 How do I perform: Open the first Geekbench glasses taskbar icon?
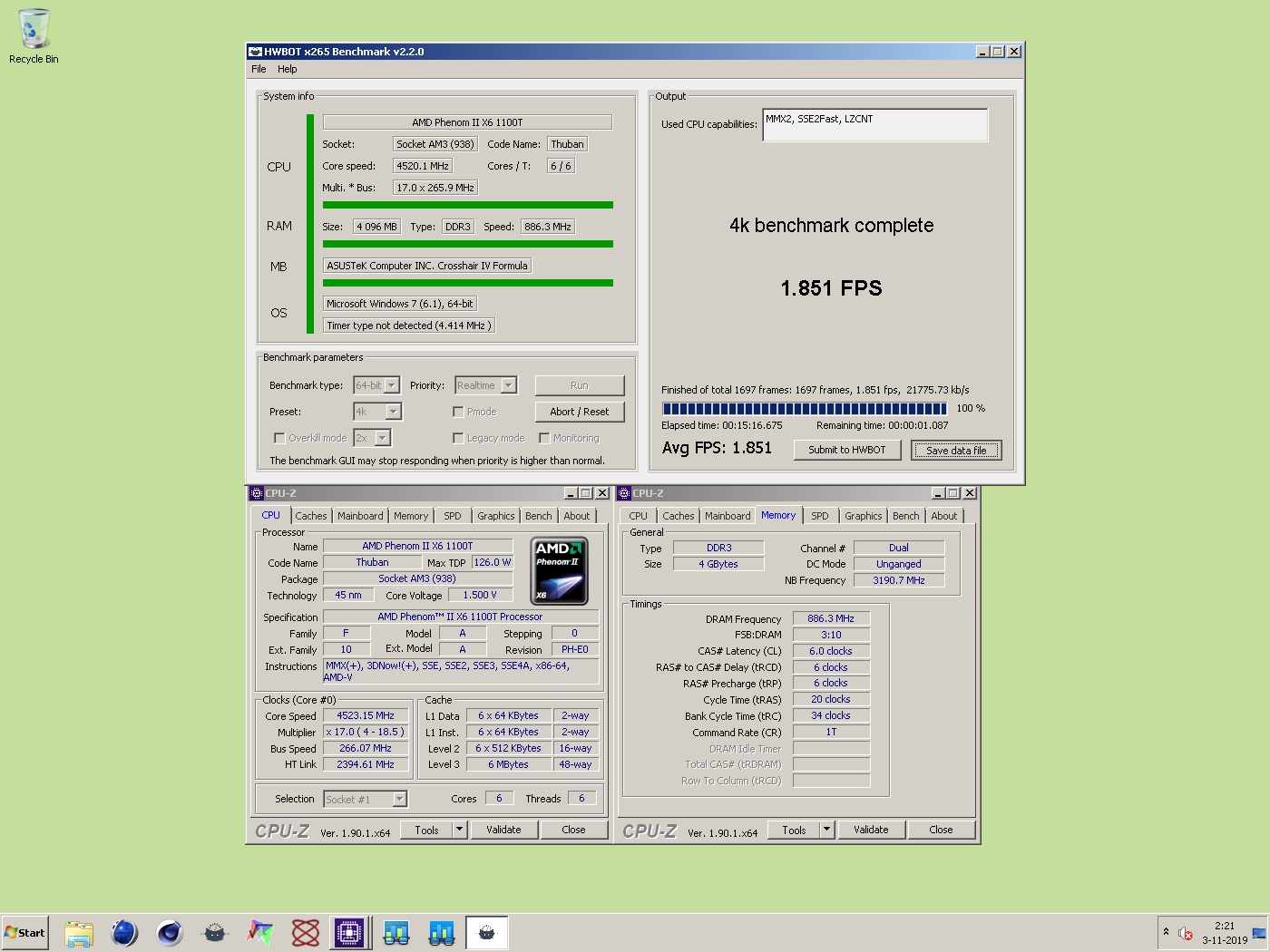pyautogui.click(x=396, y=932)
